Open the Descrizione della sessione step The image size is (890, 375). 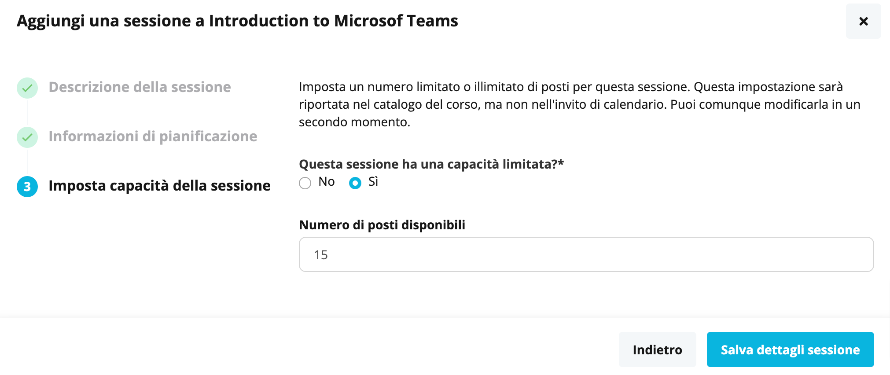click(x=140, y=87)
